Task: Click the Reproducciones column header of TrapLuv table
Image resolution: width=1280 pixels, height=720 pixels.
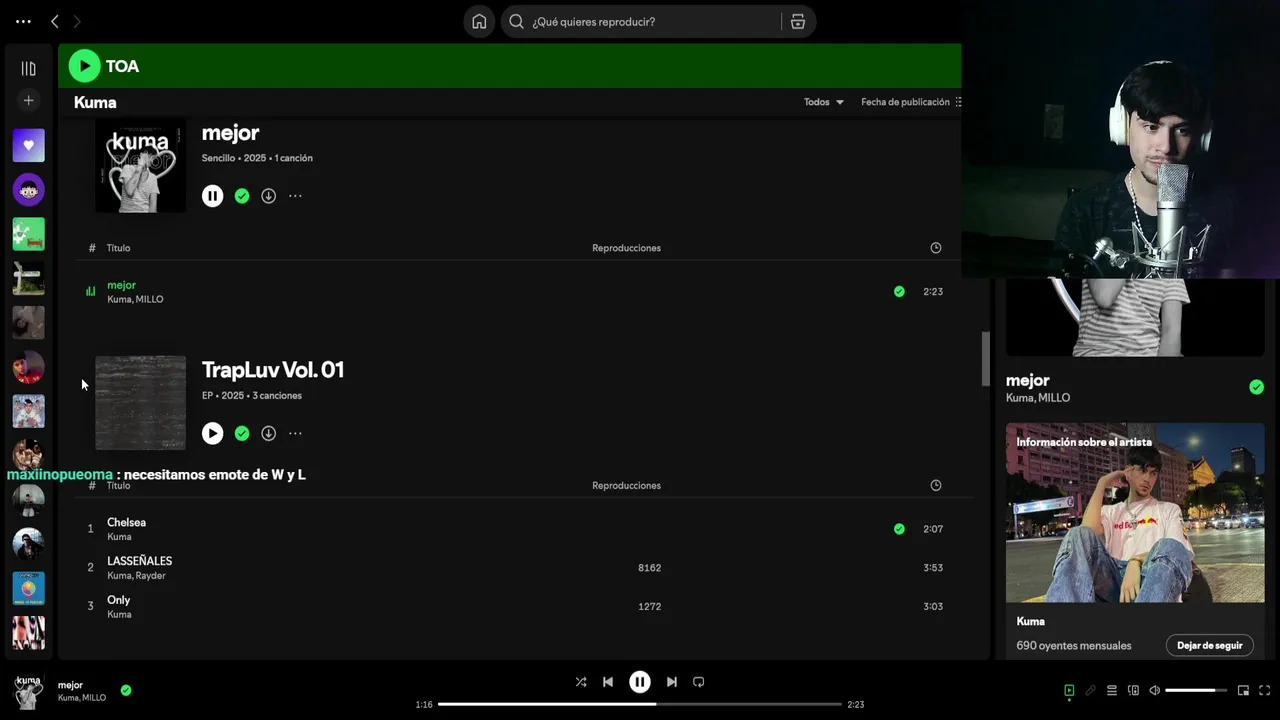Action: (x=626, y=486)
